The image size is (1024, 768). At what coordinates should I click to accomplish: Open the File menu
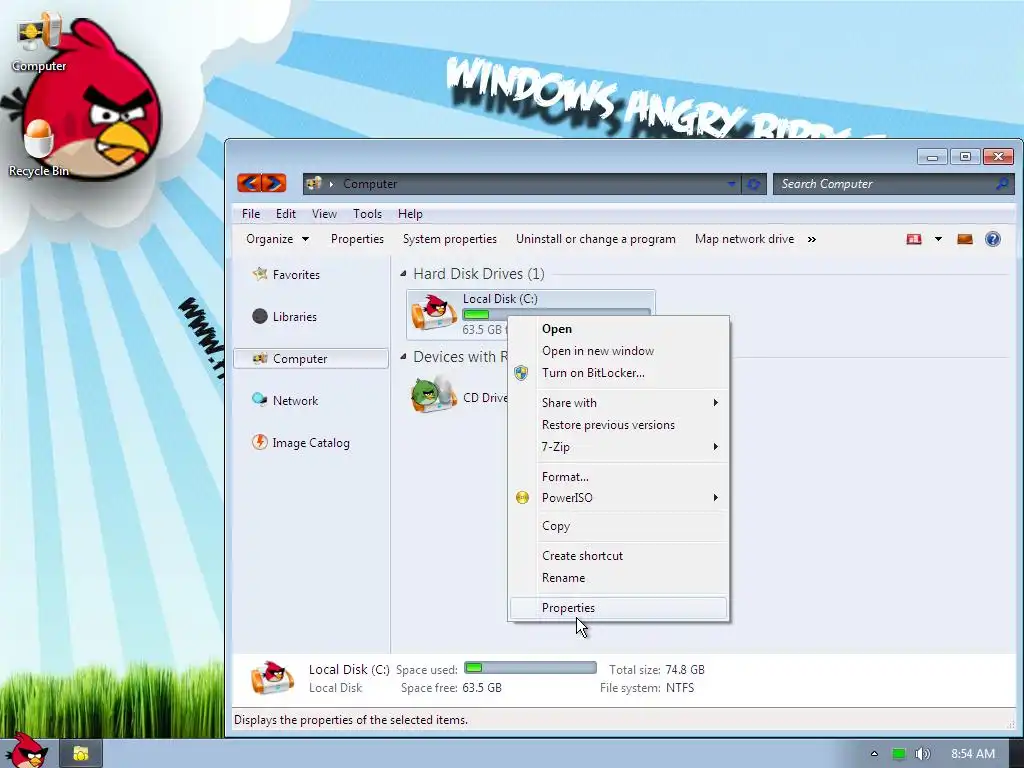[x=251, y=214]
